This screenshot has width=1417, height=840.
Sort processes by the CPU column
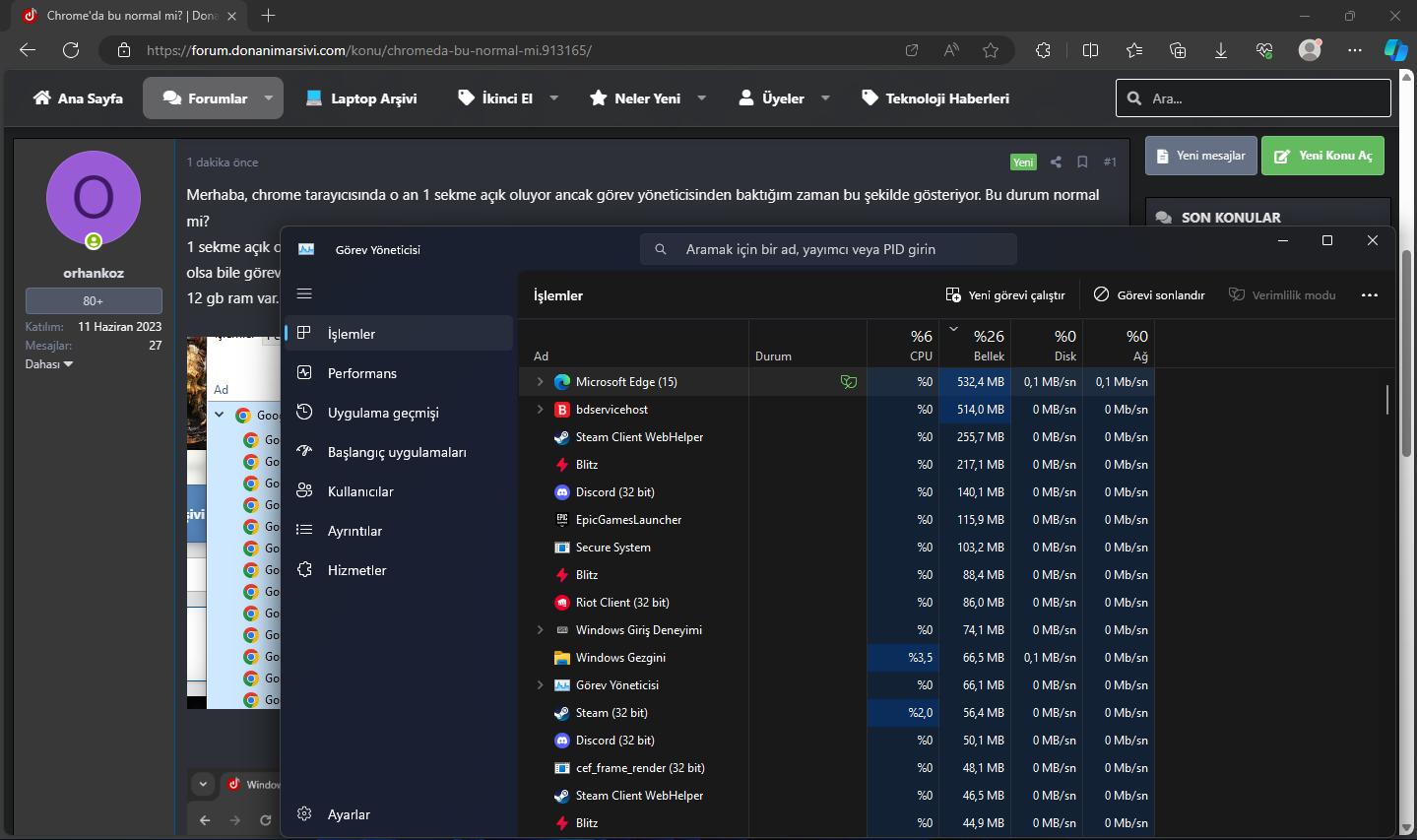click(x=903, y=345)
